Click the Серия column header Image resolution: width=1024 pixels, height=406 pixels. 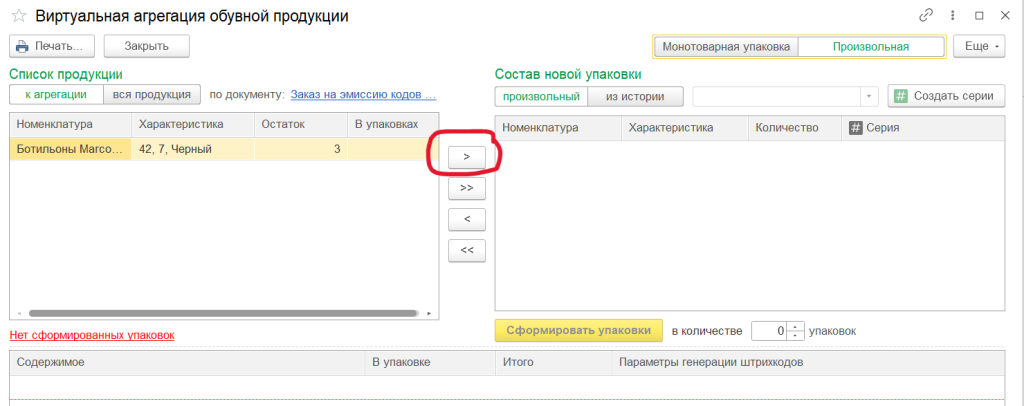[x=923, y=128]
